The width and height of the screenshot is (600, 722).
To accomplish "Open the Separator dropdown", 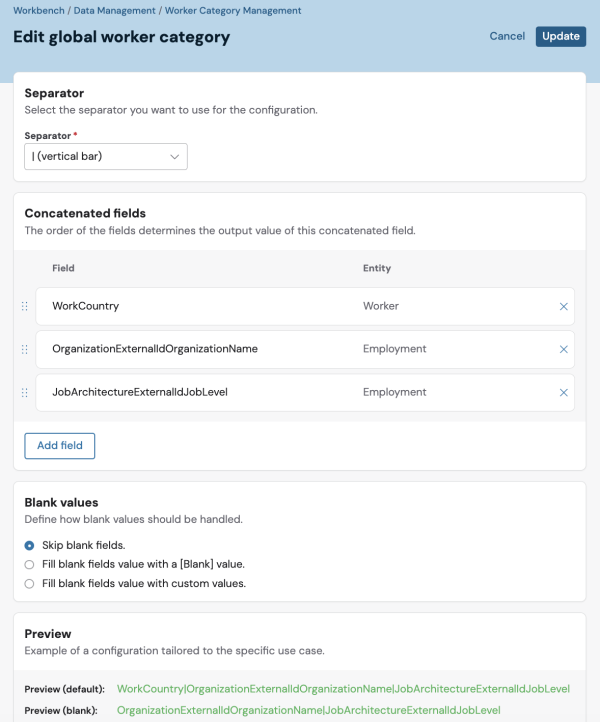I will [x=106, y=157].
